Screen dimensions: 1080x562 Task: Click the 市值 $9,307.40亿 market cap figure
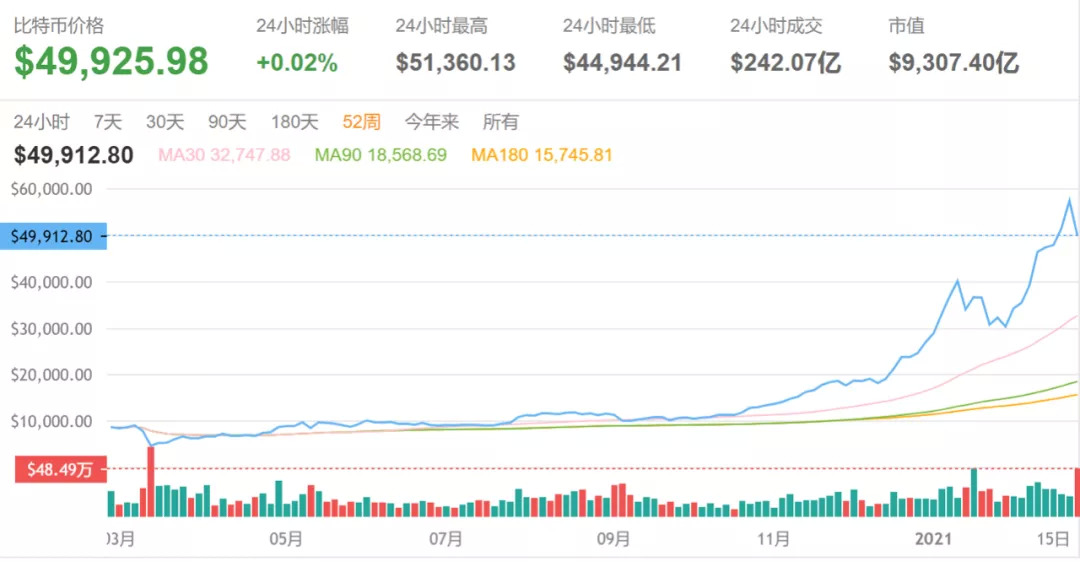953,63
